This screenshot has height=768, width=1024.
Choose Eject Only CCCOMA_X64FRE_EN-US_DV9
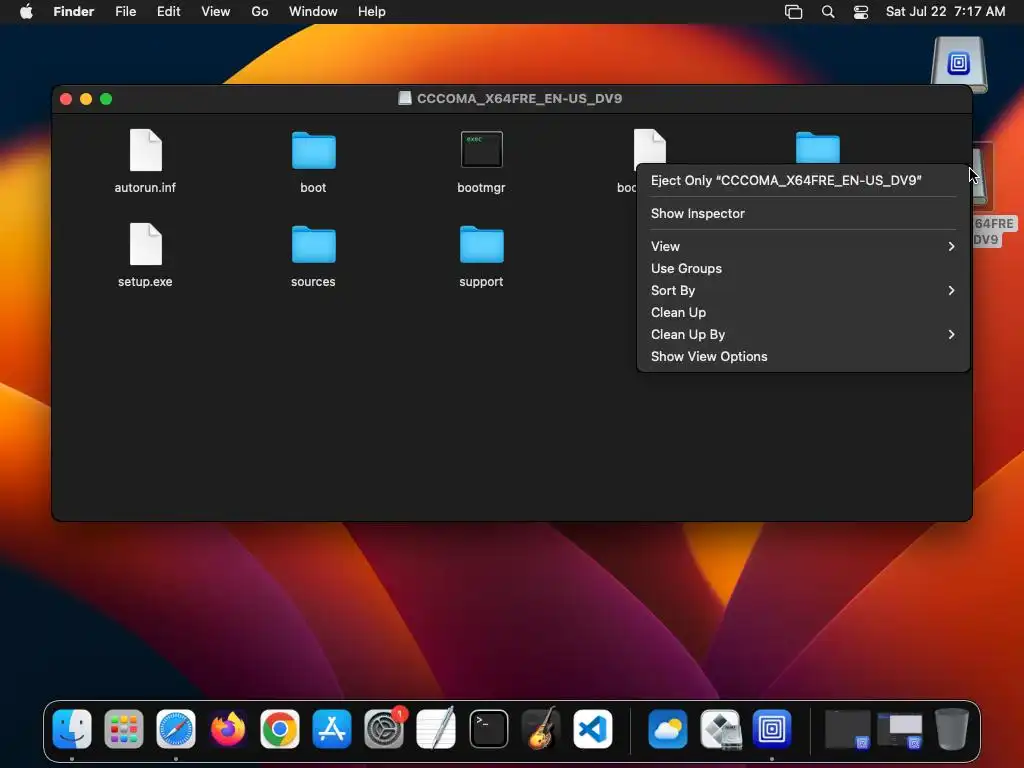[x=803, y=181]
